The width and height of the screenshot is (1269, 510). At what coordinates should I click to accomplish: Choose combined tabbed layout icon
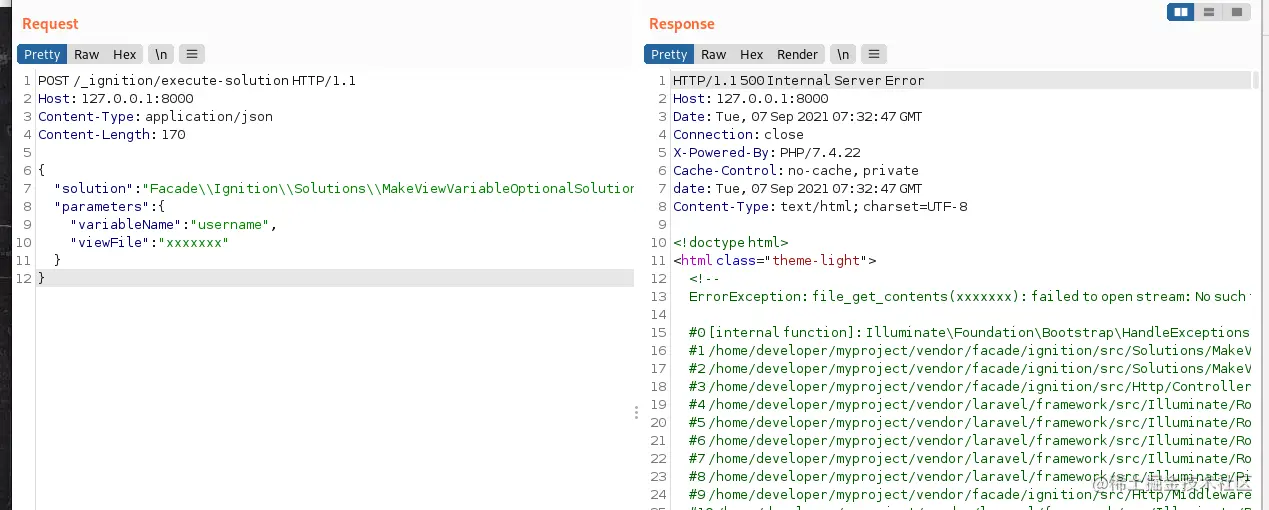(x=1237, y=12)
